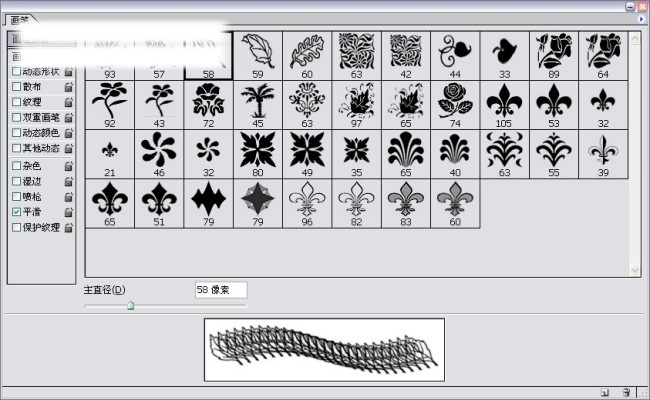
Task: Pick the thin fleur-de-lis brush 39
Action: coord(603,154)
